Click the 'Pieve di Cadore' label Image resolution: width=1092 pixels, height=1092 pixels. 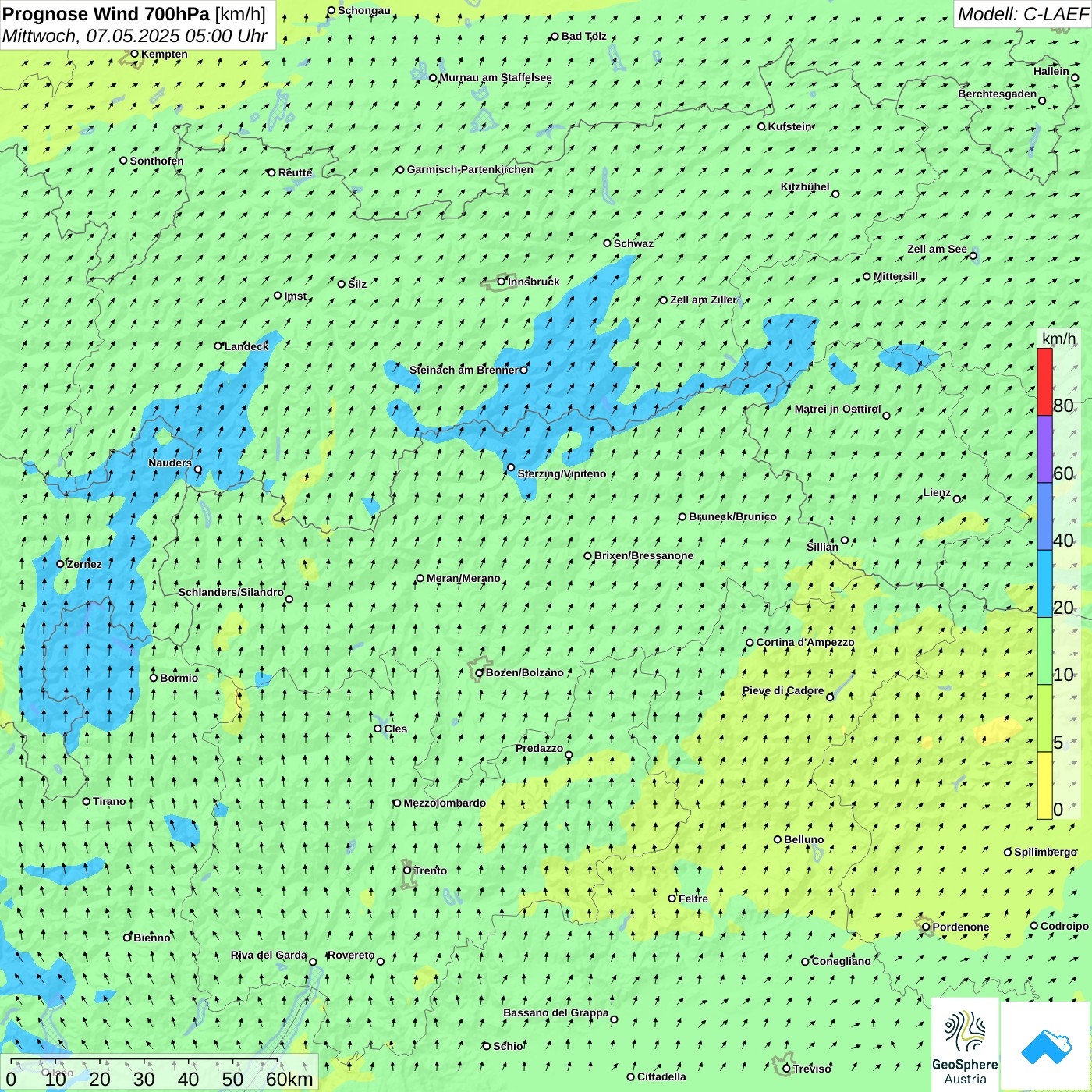pyautogui.click(x=783, y=690)
